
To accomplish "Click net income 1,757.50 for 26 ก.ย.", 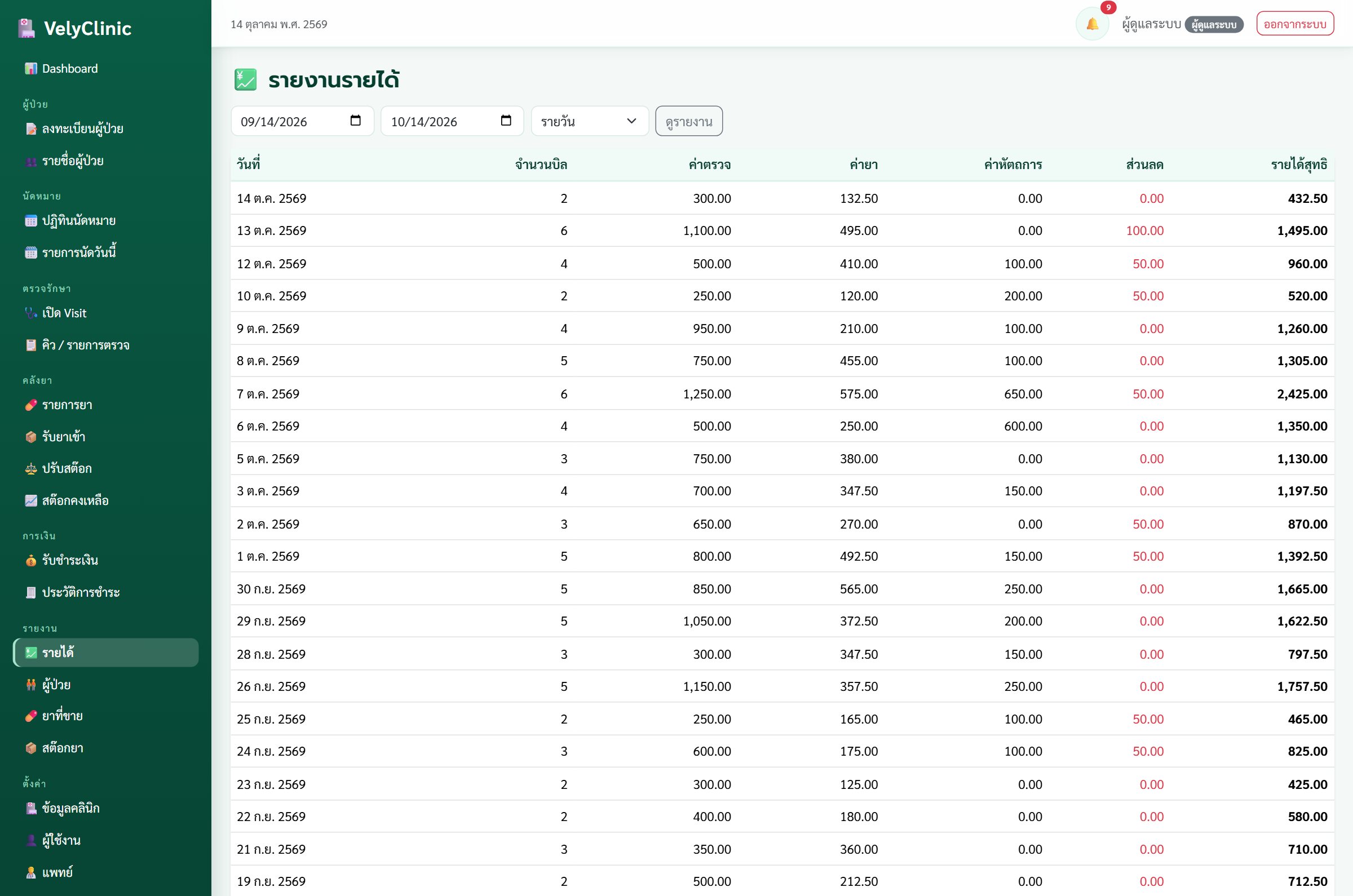I will [1302, 686].
